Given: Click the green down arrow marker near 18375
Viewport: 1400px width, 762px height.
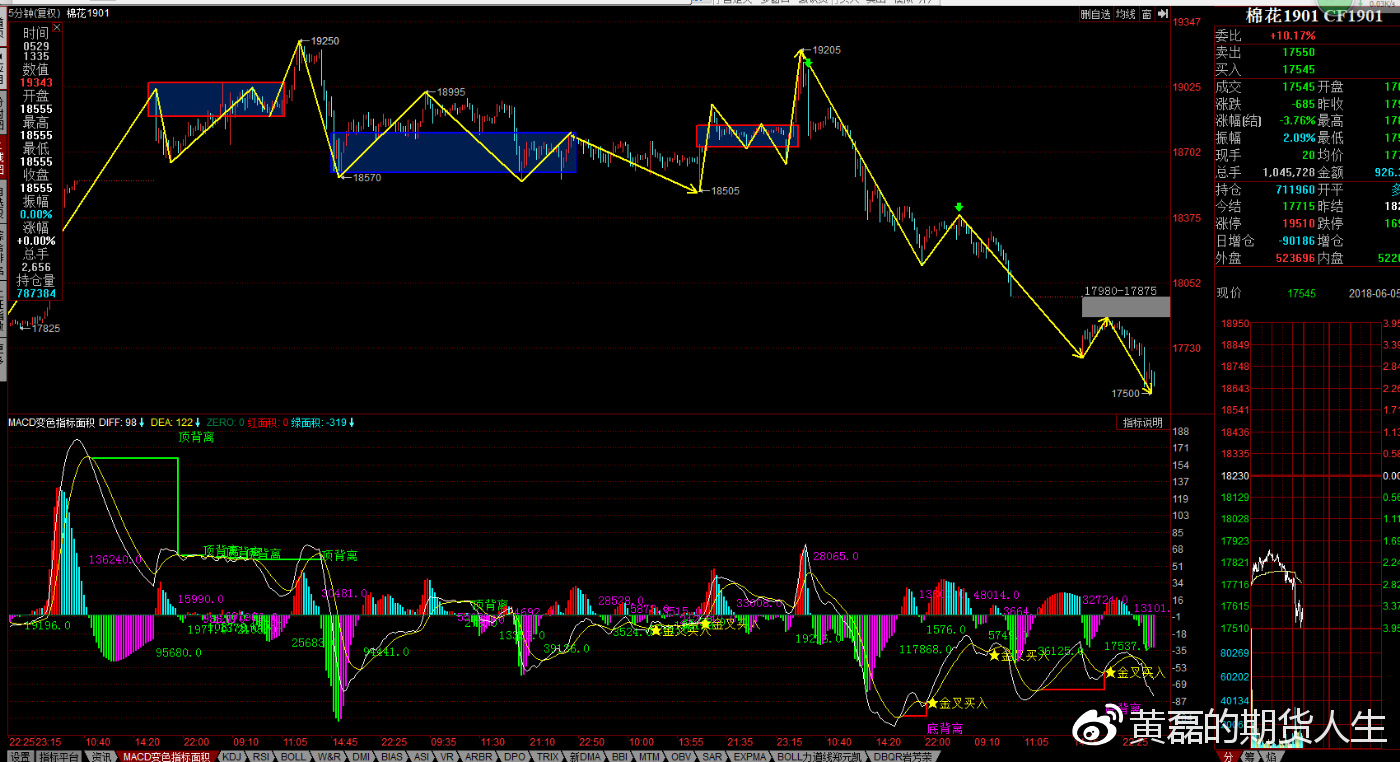Looking at the screenshot, I should click(959, 208).
